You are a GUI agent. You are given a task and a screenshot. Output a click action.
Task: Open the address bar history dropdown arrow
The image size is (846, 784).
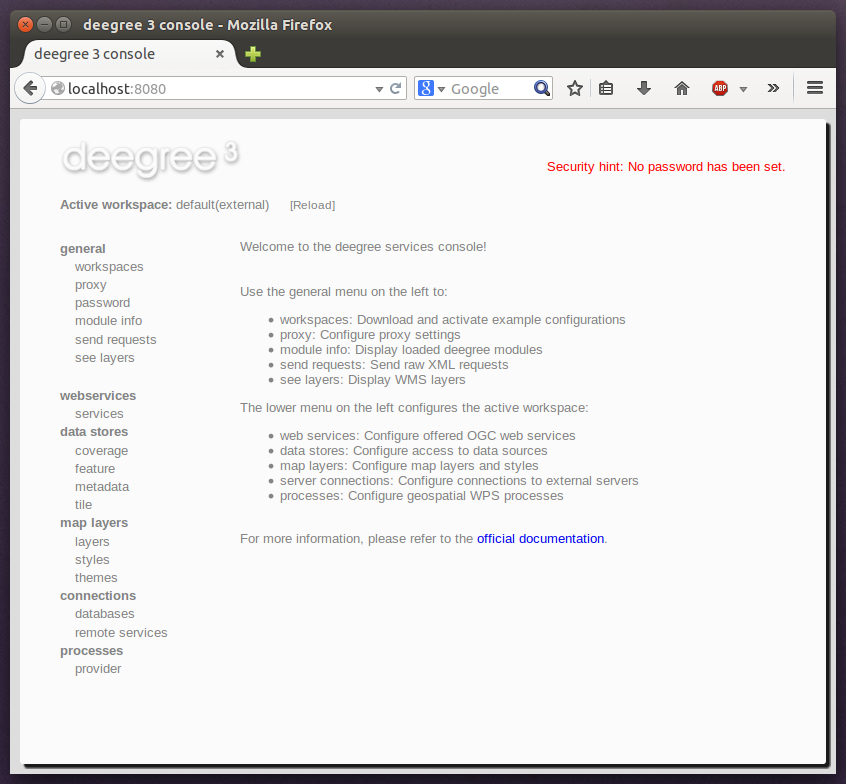click(x=378, y=88)
